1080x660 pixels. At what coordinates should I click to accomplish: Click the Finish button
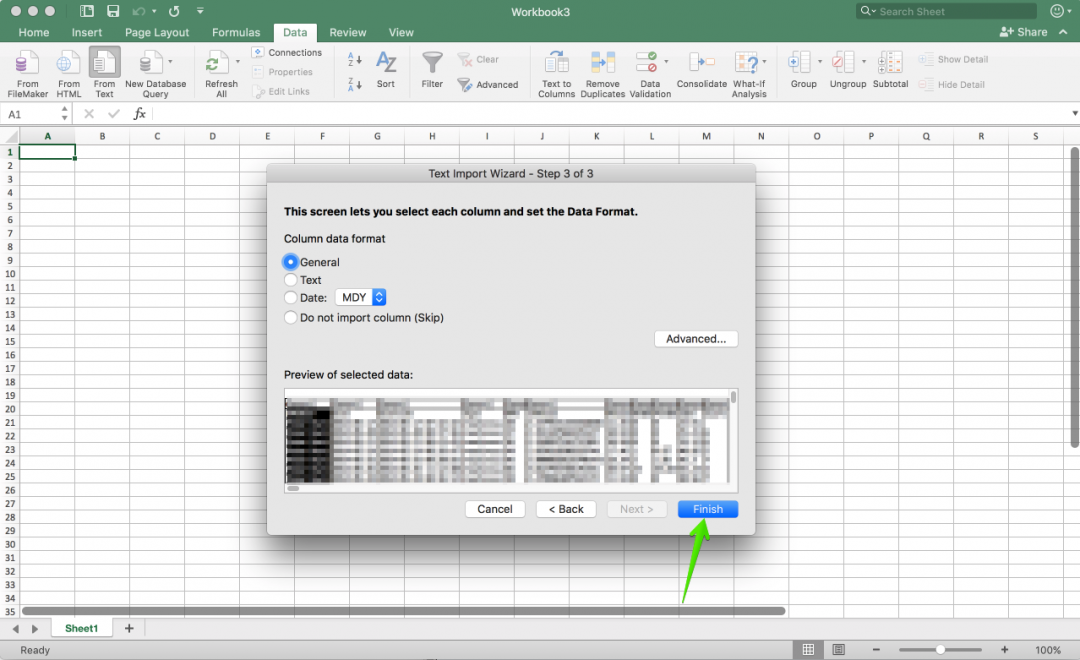click(x=707, y=509)
